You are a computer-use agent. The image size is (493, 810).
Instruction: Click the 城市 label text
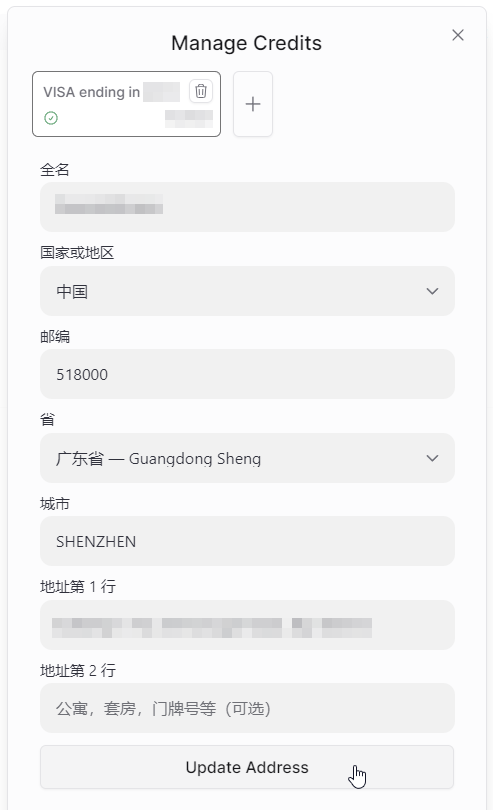click(x=55, y=504)
